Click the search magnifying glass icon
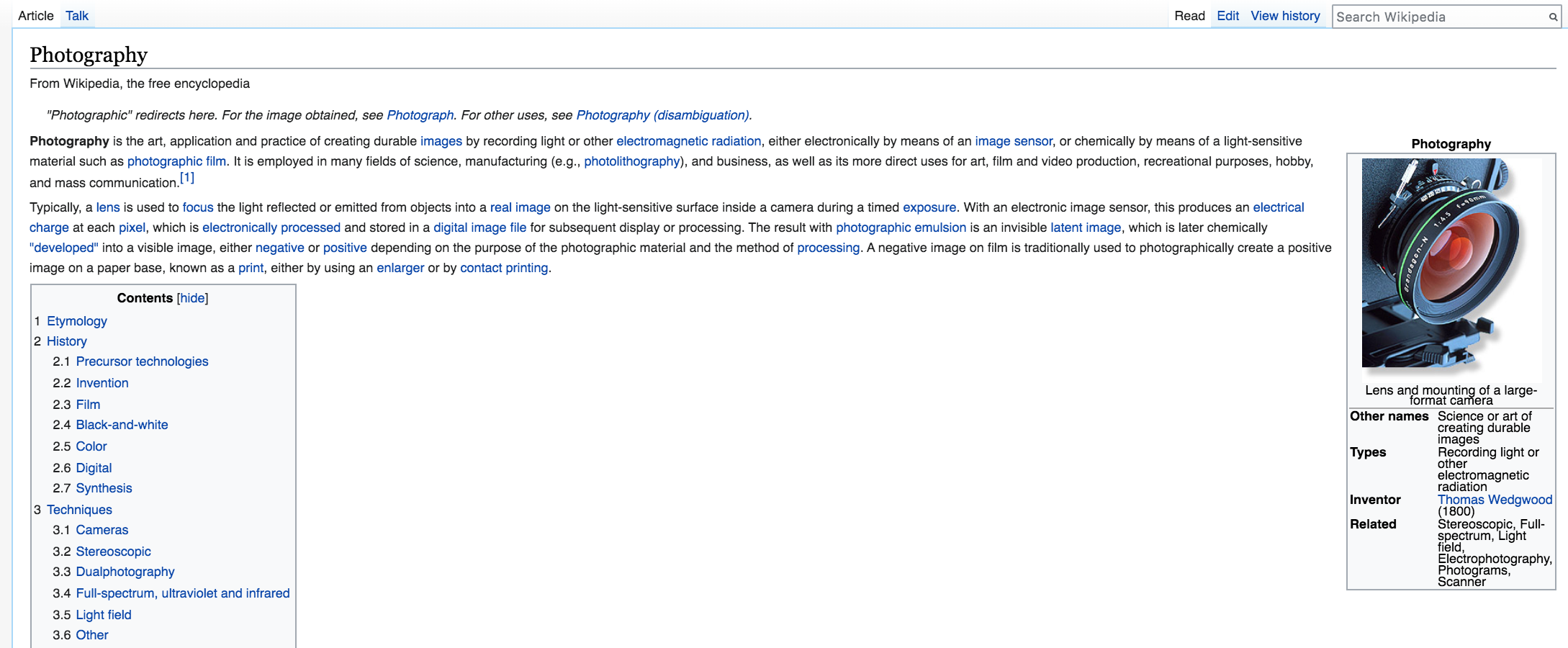The height and width of the screenshot is (648, 1568). pos(1553,17)
